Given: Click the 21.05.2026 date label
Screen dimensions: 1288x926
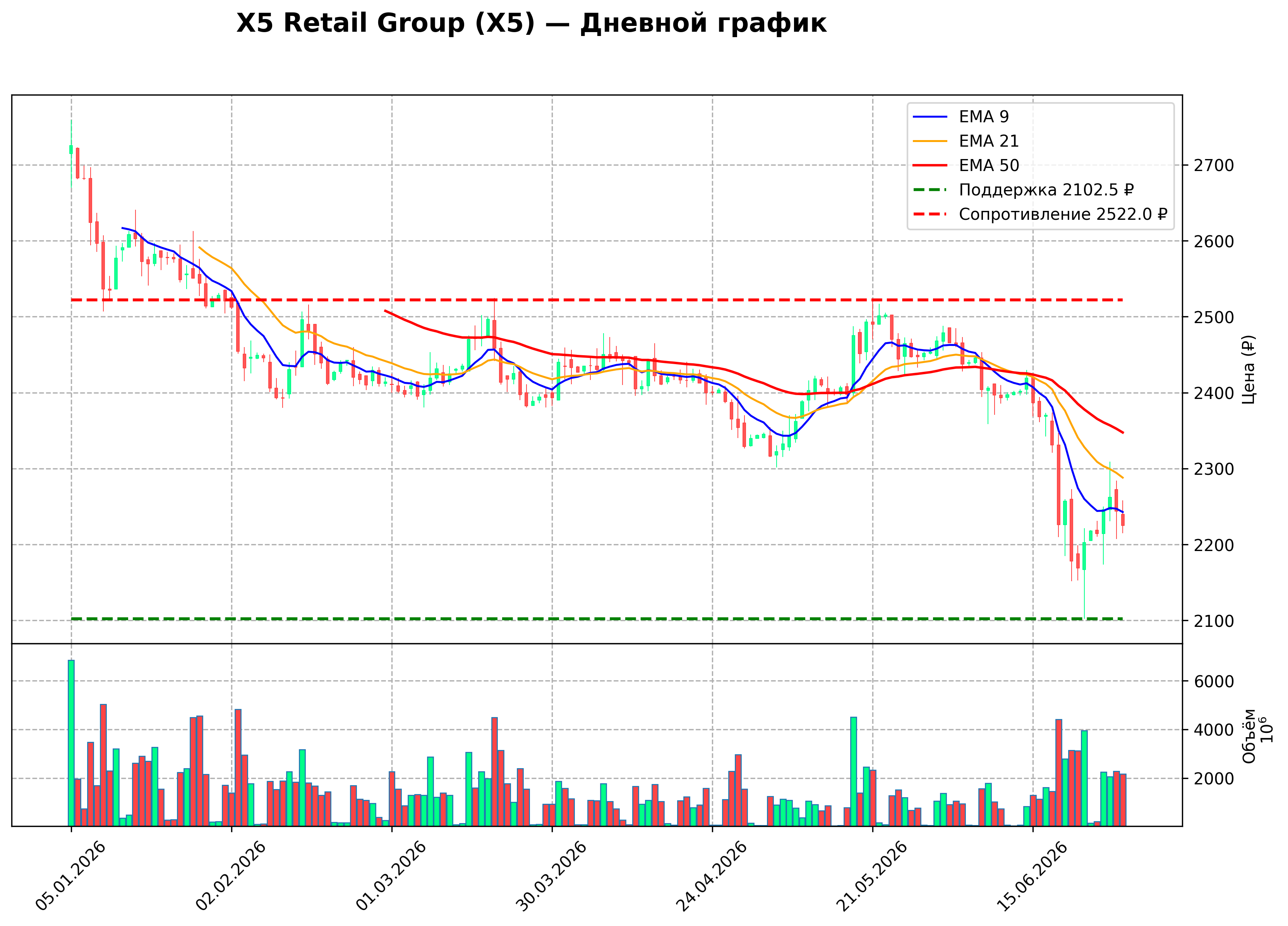Looking at the screenshot, I should pyautogui.click(x=872, y=876).
